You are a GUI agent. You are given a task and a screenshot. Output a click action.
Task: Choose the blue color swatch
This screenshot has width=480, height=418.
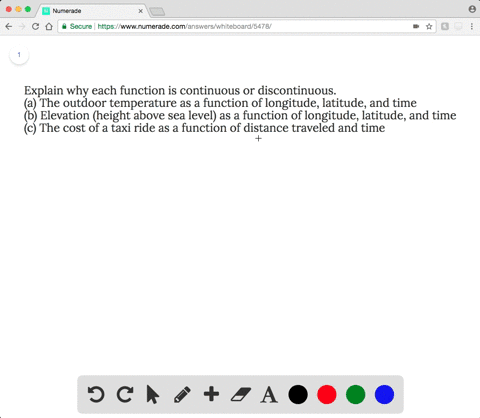pyautogui.click(x=384, y=395)
